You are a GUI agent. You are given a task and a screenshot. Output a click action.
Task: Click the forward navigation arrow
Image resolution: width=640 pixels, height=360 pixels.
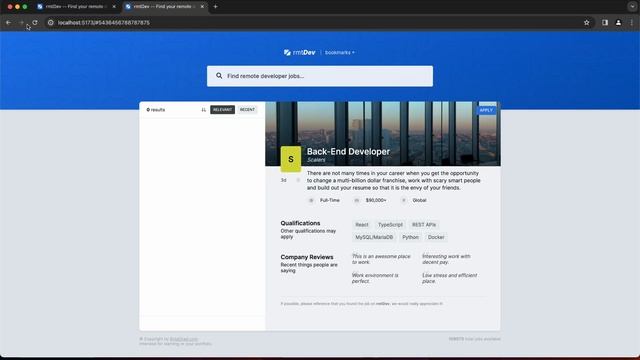[21, 23]
